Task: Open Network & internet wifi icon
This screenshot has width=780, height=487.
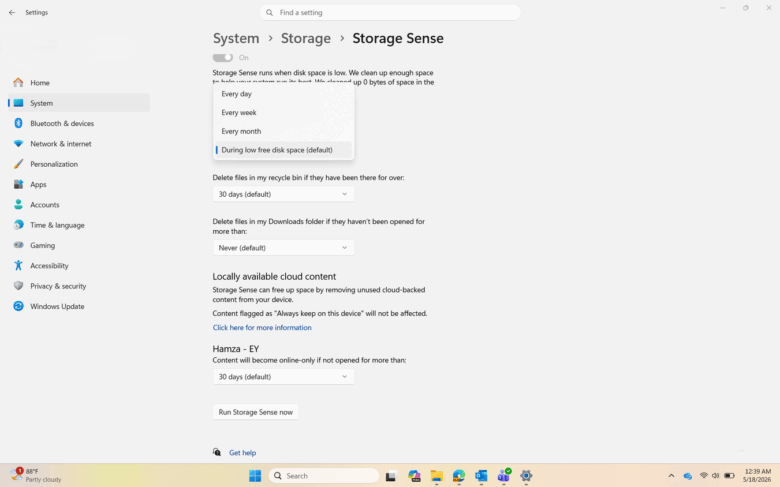Action: point(18,144)
